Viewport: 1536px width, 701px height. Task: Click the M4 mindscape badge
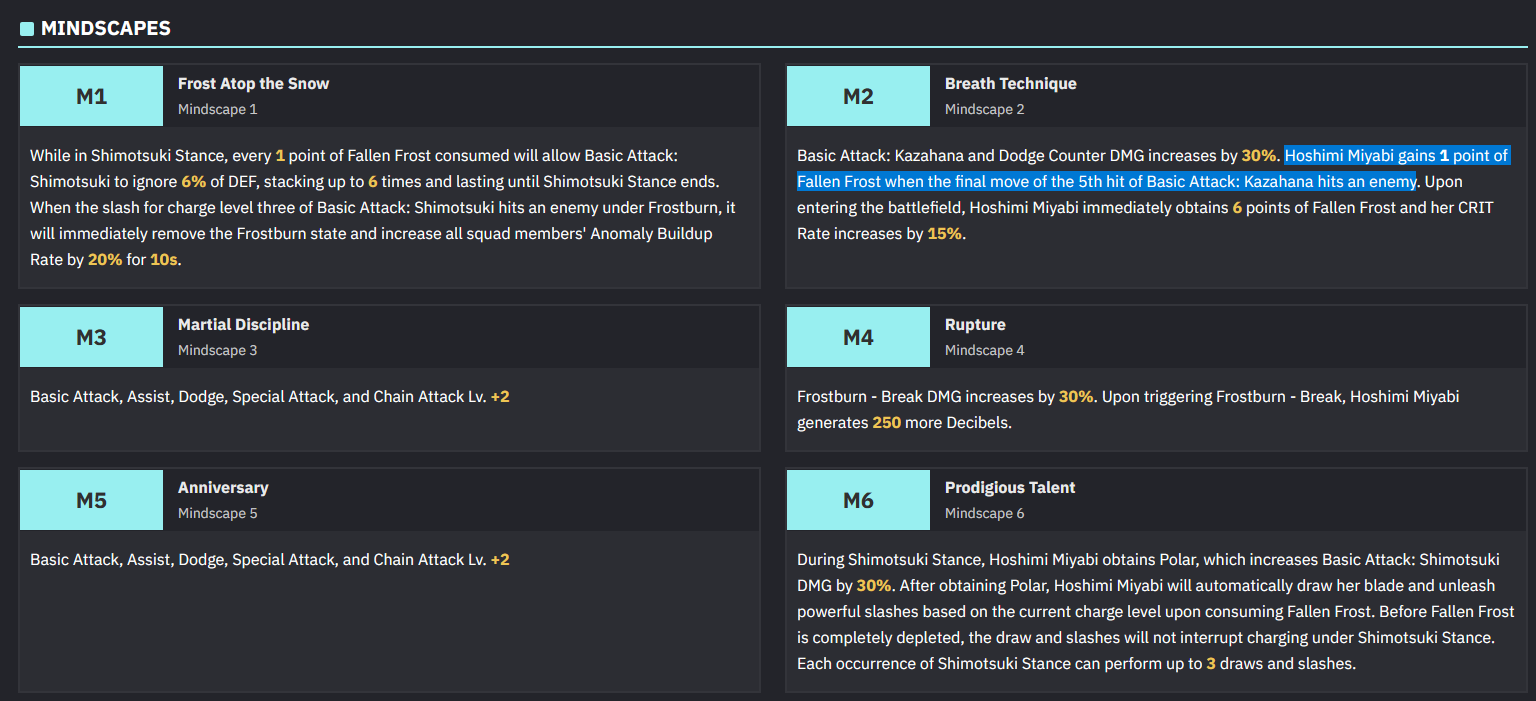pos(858,337)
